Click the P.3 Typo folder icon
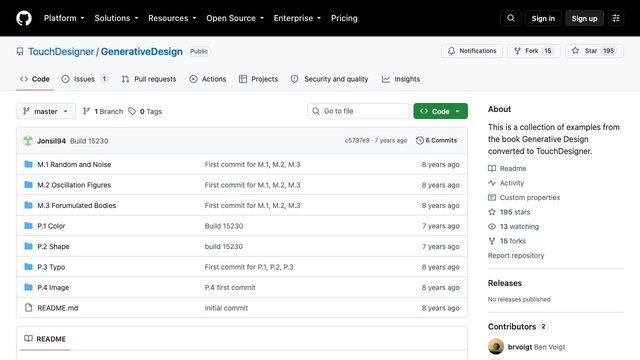Image resolution: width=640 pixels, height=360 pixels. tap(28, 267)
